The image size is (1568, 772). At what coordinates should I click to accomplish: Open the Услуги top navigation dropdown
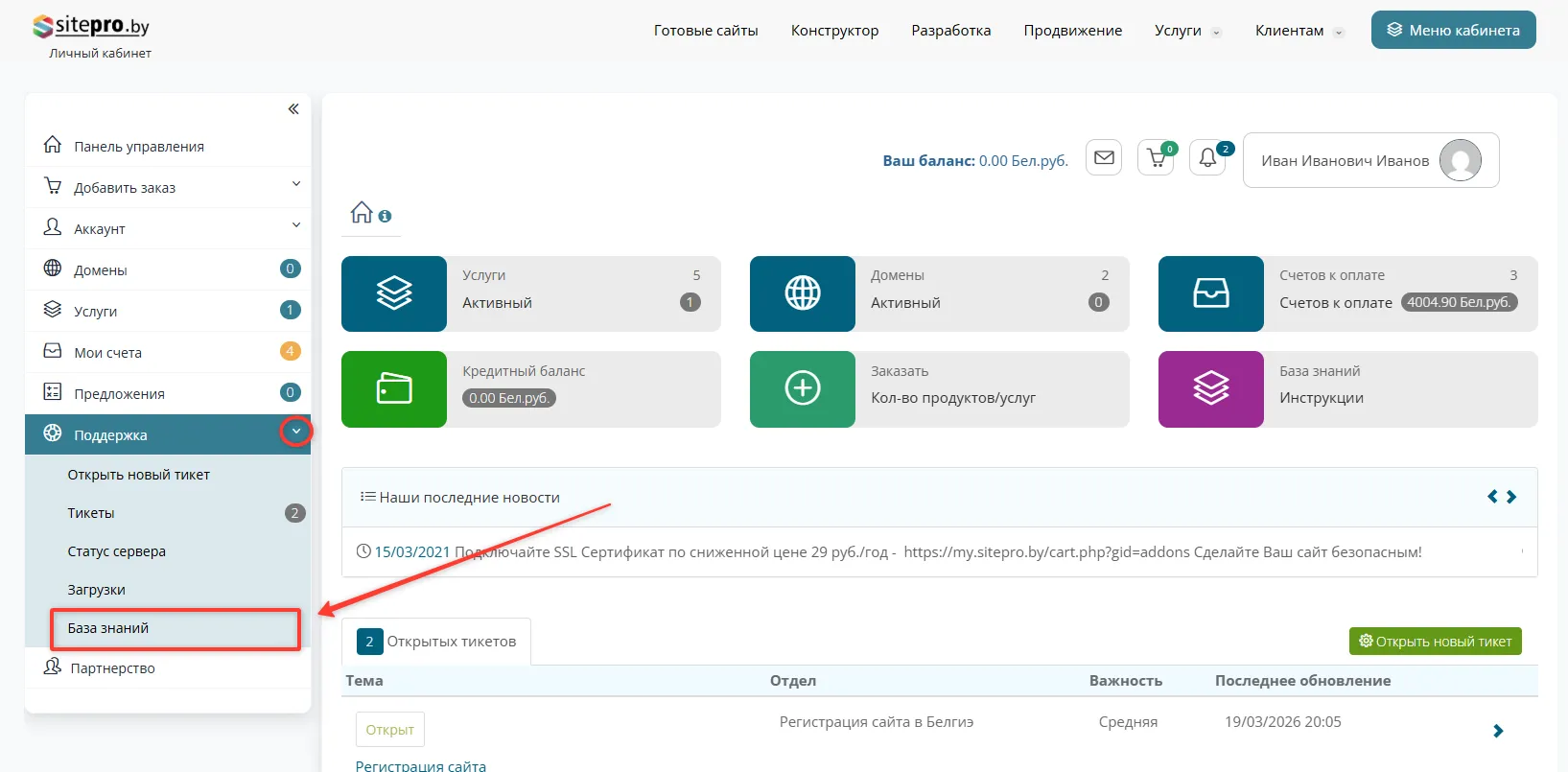point(1187,31)
